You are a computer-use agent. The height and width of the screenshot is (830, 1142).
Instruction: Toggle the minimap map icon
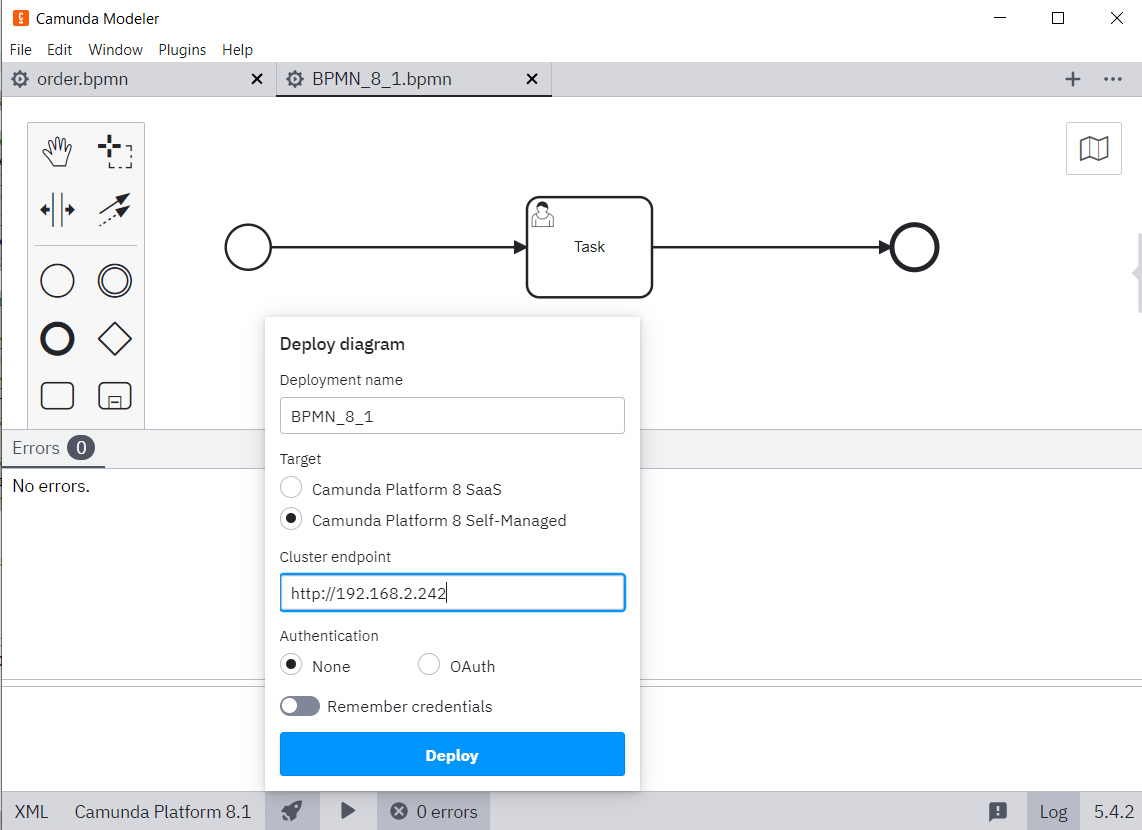point(1094,149)
